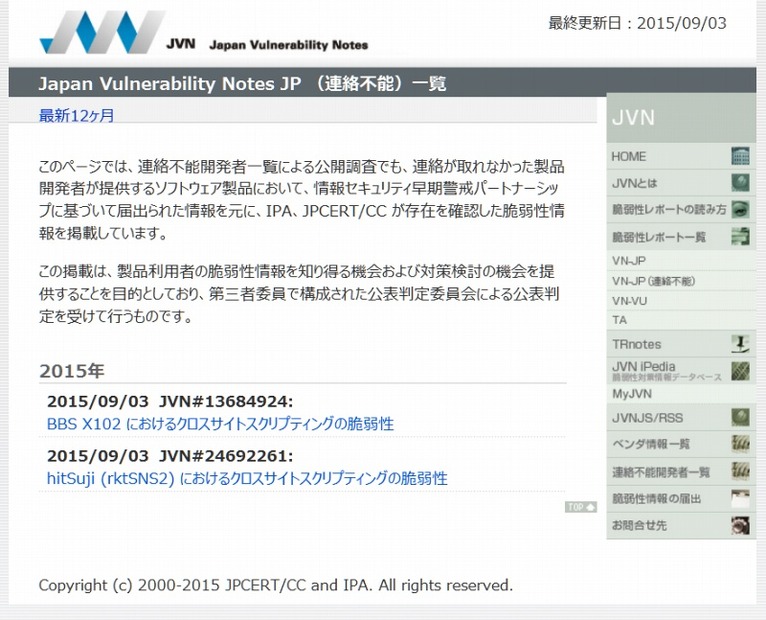The image size is (766, 620).
Task: Click the globe icon beside JVNとは
Action: pos(741,183)
